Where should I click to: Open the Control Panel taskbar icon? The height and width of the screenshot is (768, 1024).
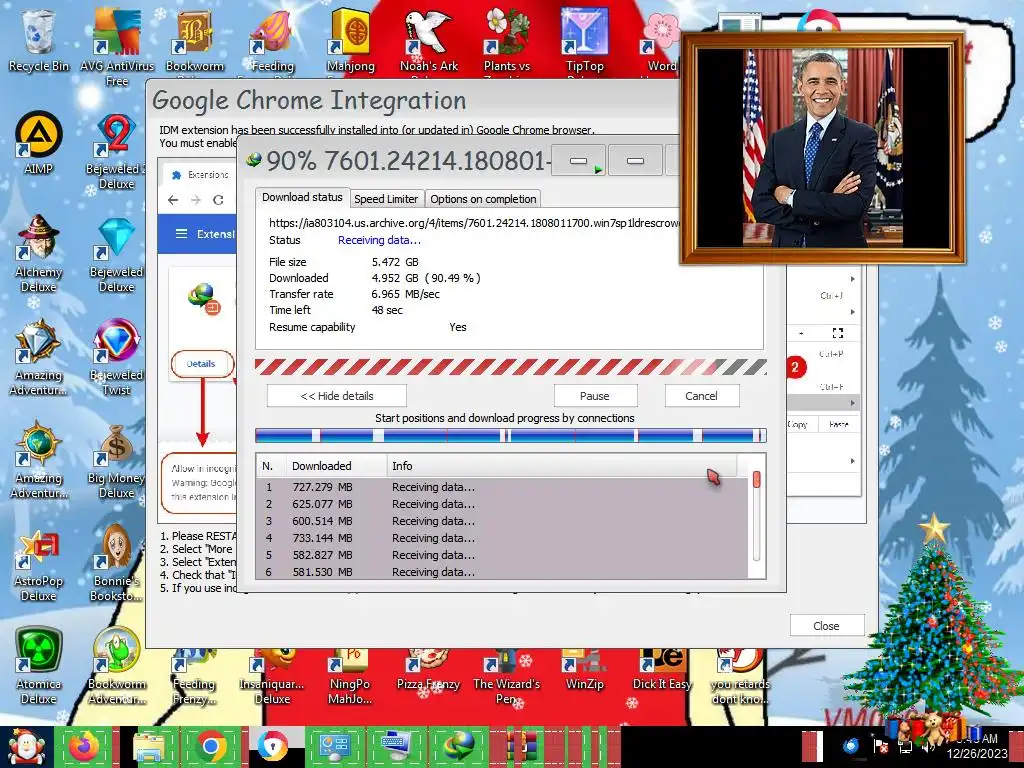[x=335, y=747]
